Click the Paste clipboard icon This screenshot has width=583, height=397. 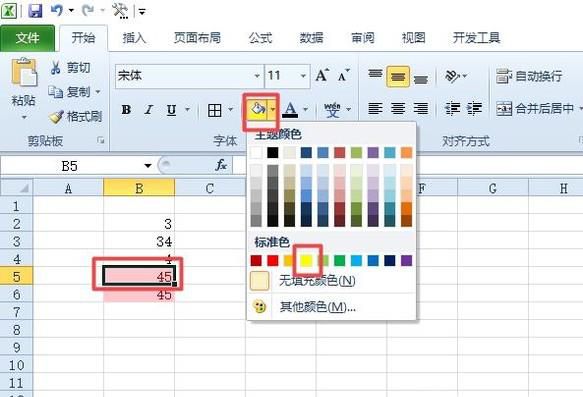click(x=24, y=73)
